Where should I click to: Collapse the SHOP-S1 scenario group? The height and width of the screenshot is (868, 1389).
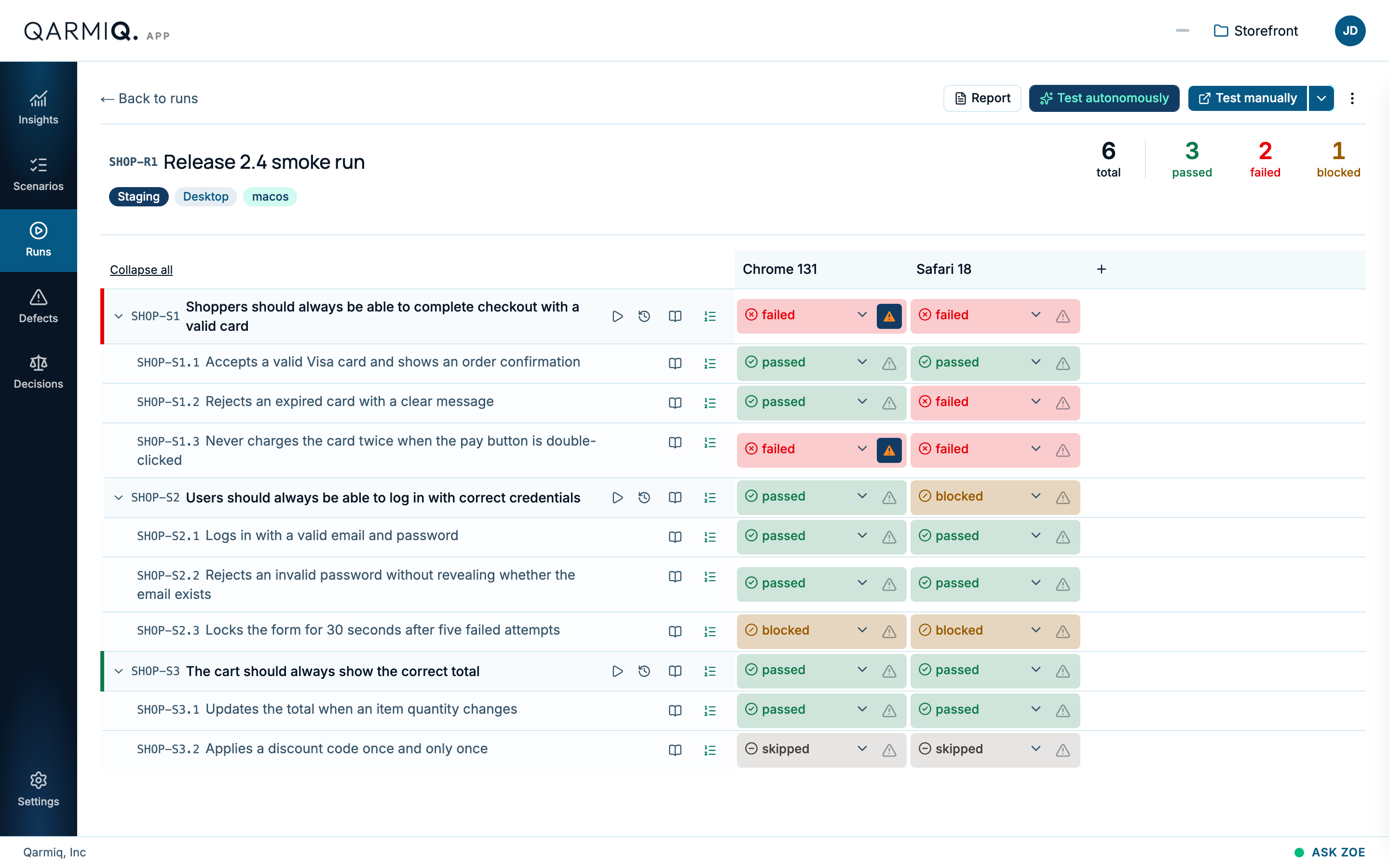119,316
